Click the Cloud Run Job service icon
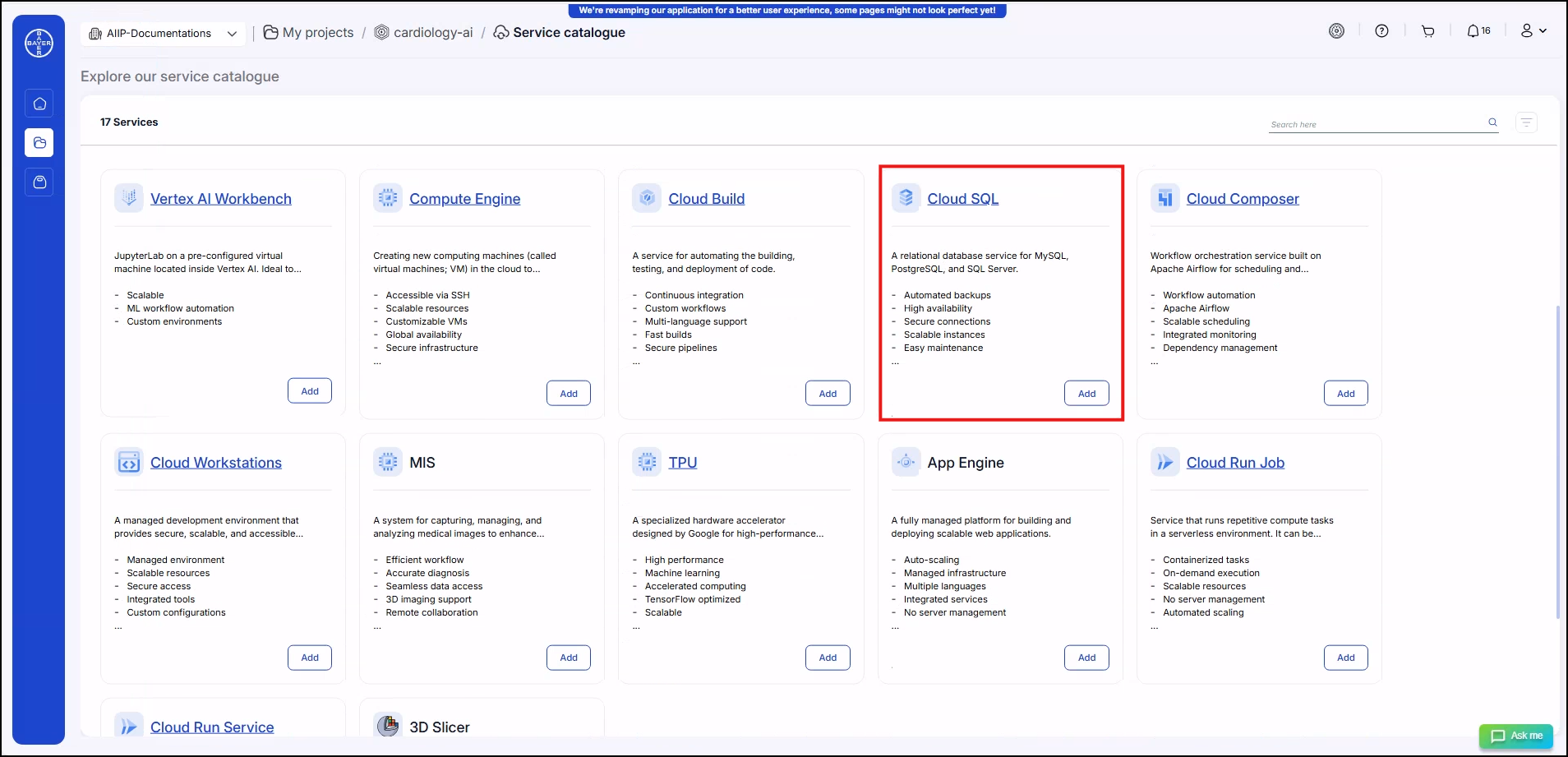1568x757 pixels. [x=1164, y=463]
